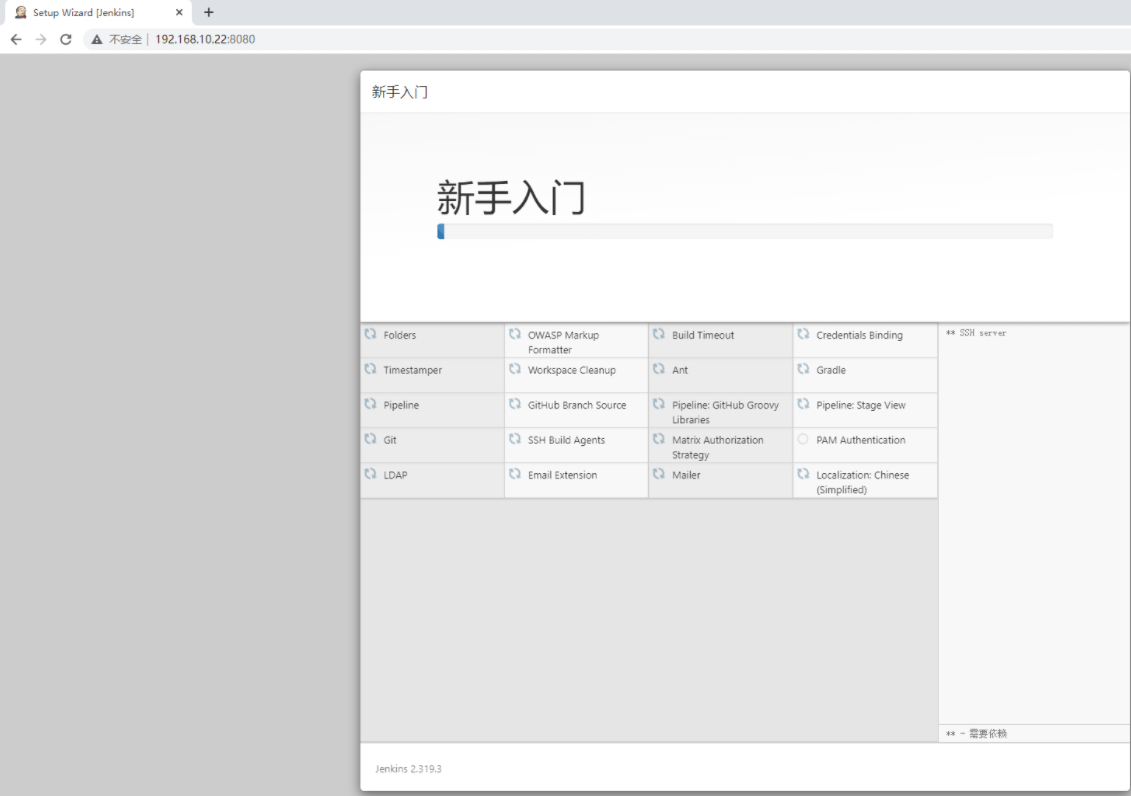The height and width of the screenshot is (796, 1131).
Task: Click the large 新手入门 heading
Action: [511, 198]
